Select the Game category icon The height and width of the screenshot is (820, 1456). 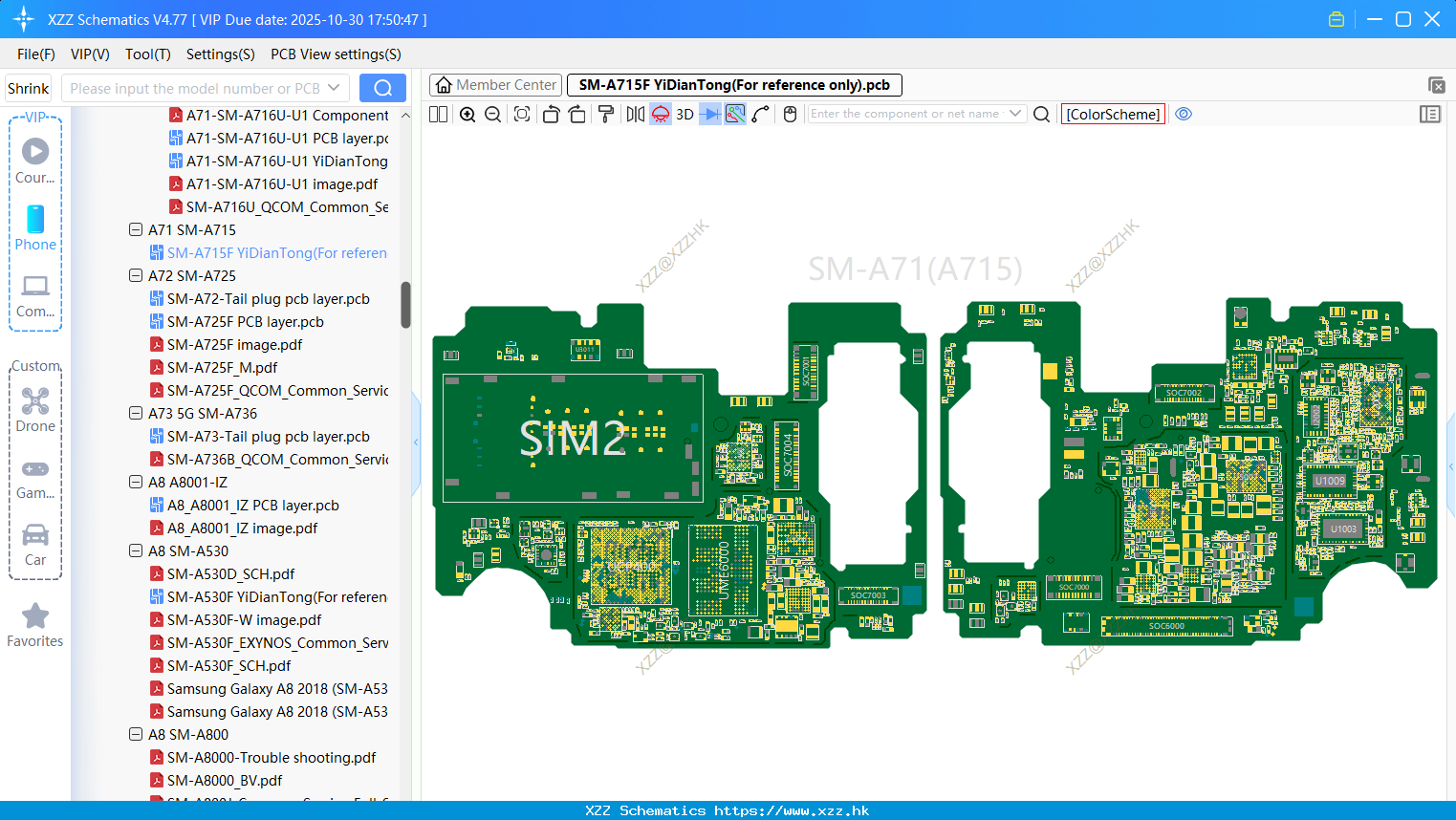[x=35, y=479]
